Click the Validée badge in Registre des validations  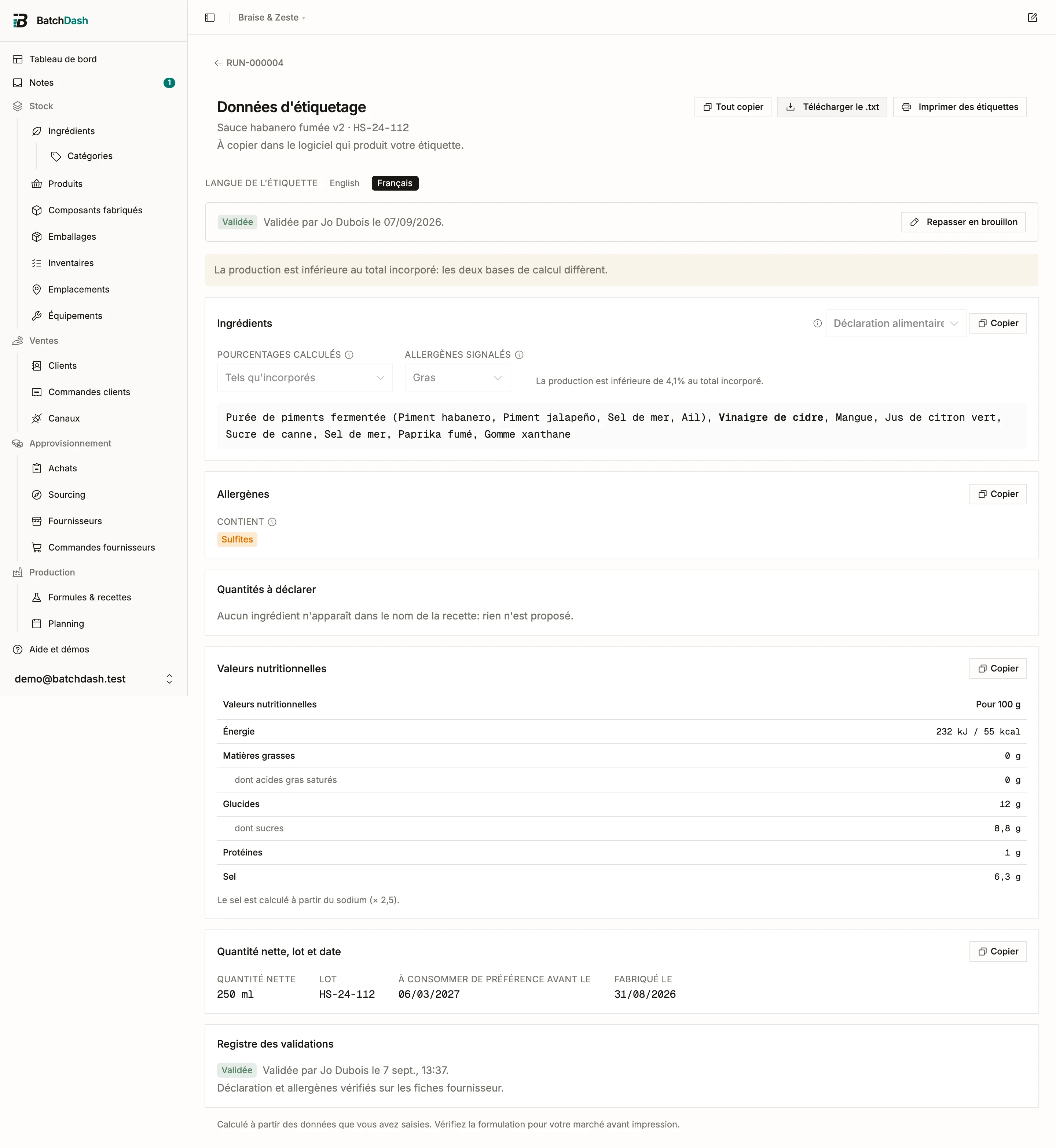(x=236, y=1070)
